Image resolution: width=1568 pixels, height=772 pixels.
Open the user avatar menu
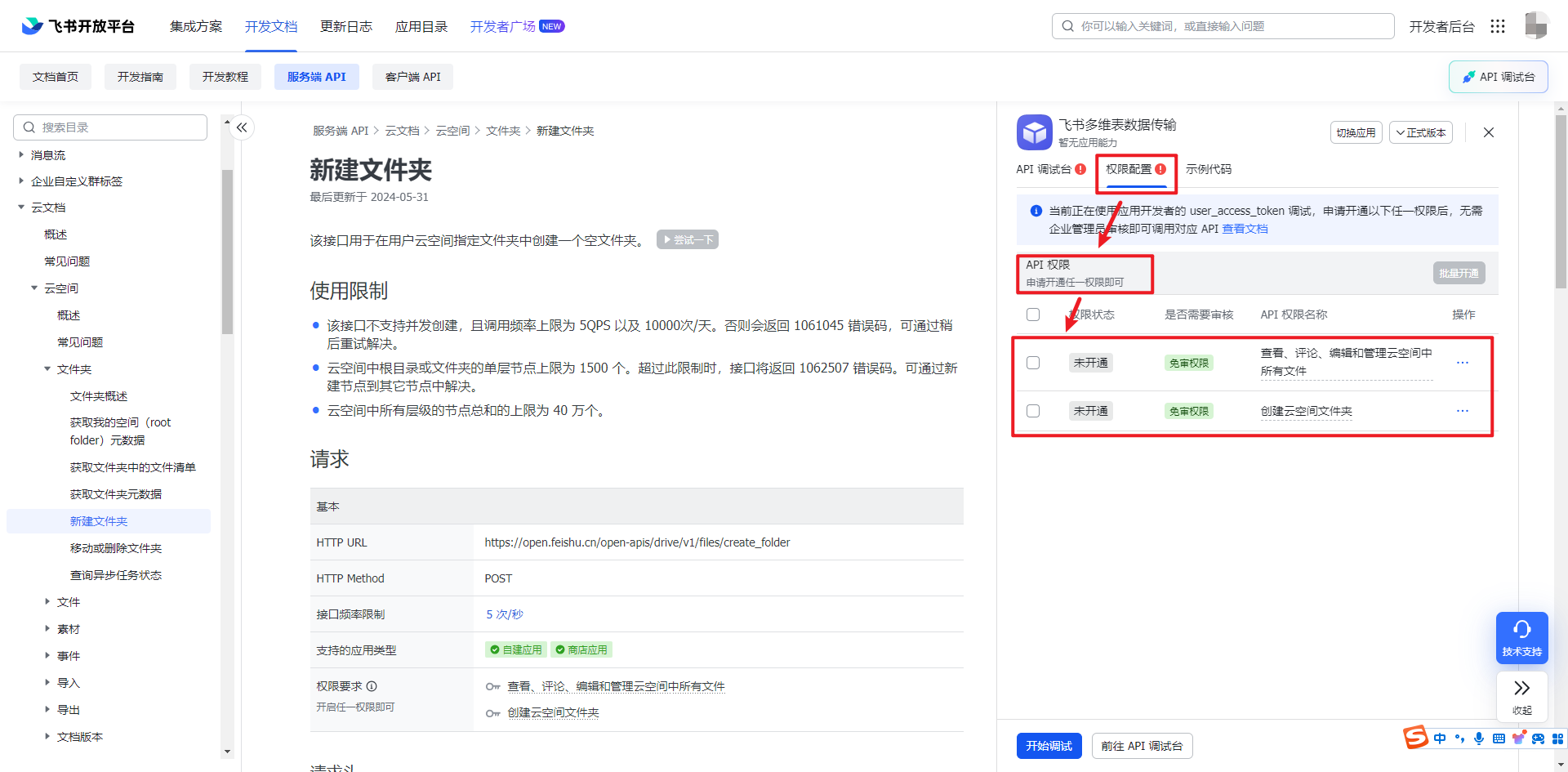tap(1536, 25)
